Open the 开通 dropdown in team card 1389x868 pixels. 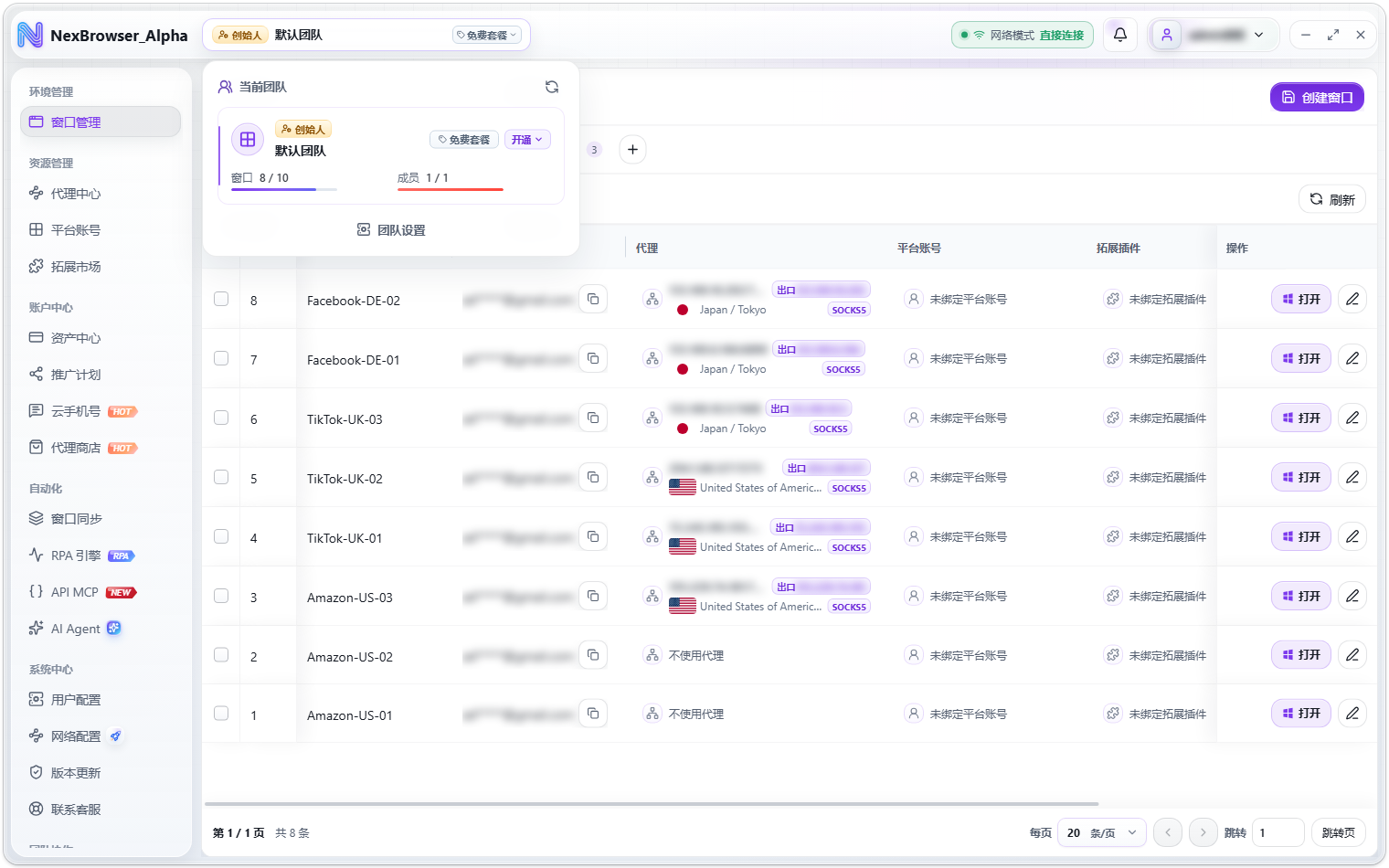tap(527, 140)
